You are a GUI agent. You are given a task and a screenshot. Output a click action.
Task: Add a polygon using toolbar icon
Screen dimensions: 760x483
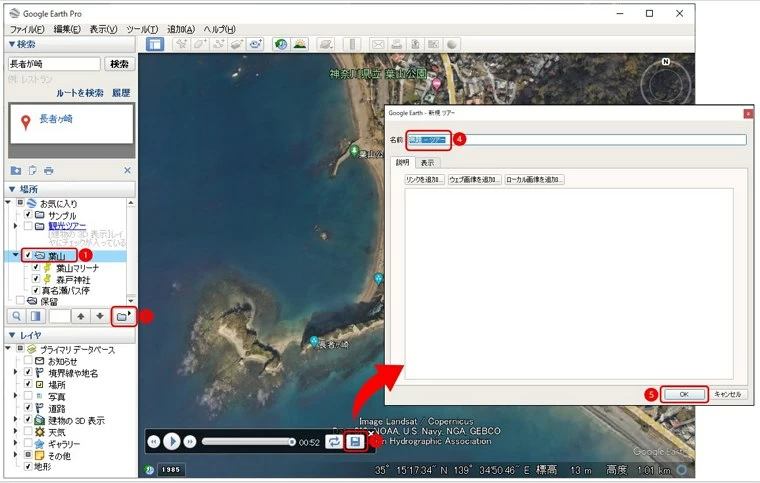point(200,44)
